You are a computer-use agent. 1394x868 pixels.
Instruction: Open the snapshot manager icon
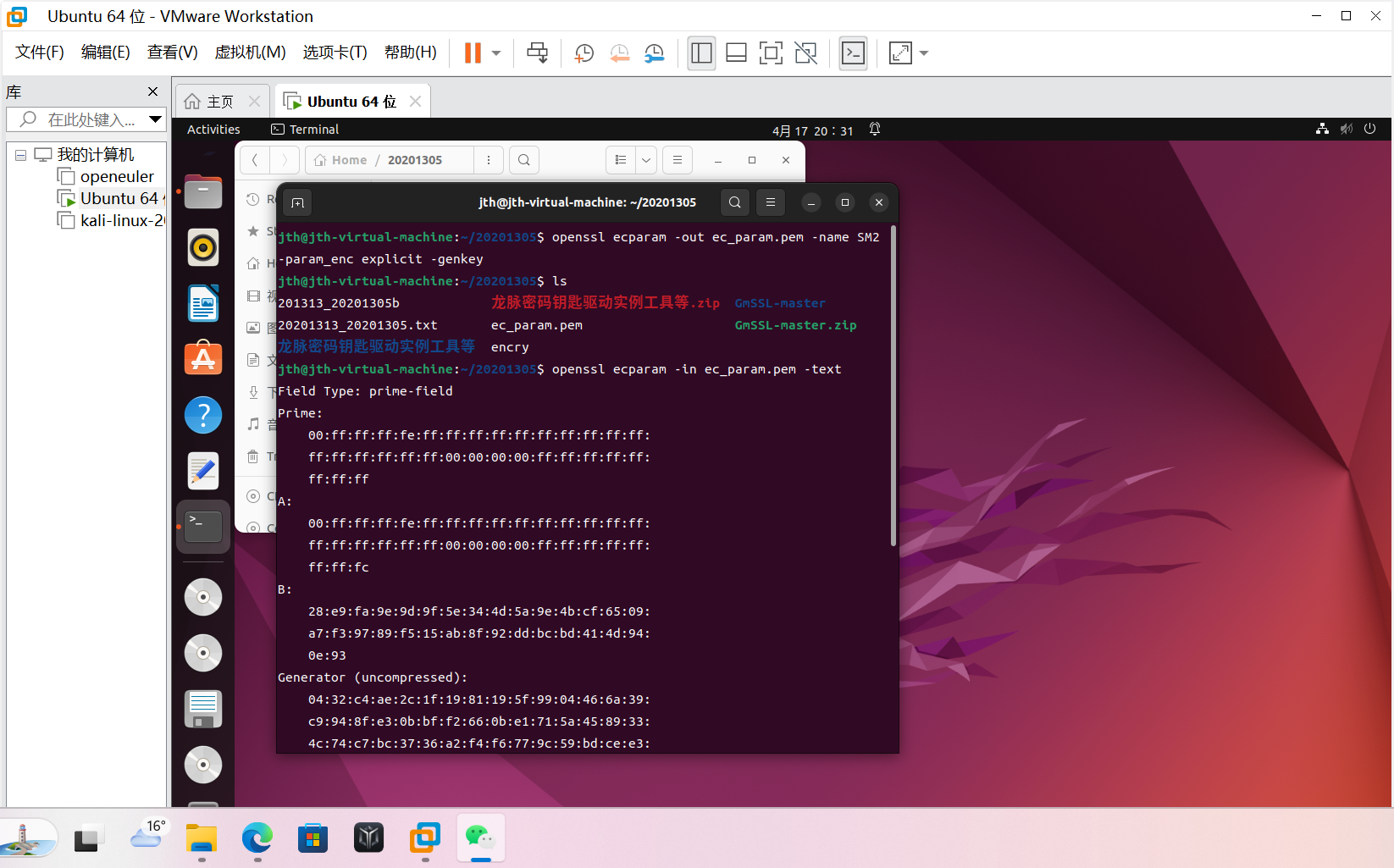(x=654, y=53)
